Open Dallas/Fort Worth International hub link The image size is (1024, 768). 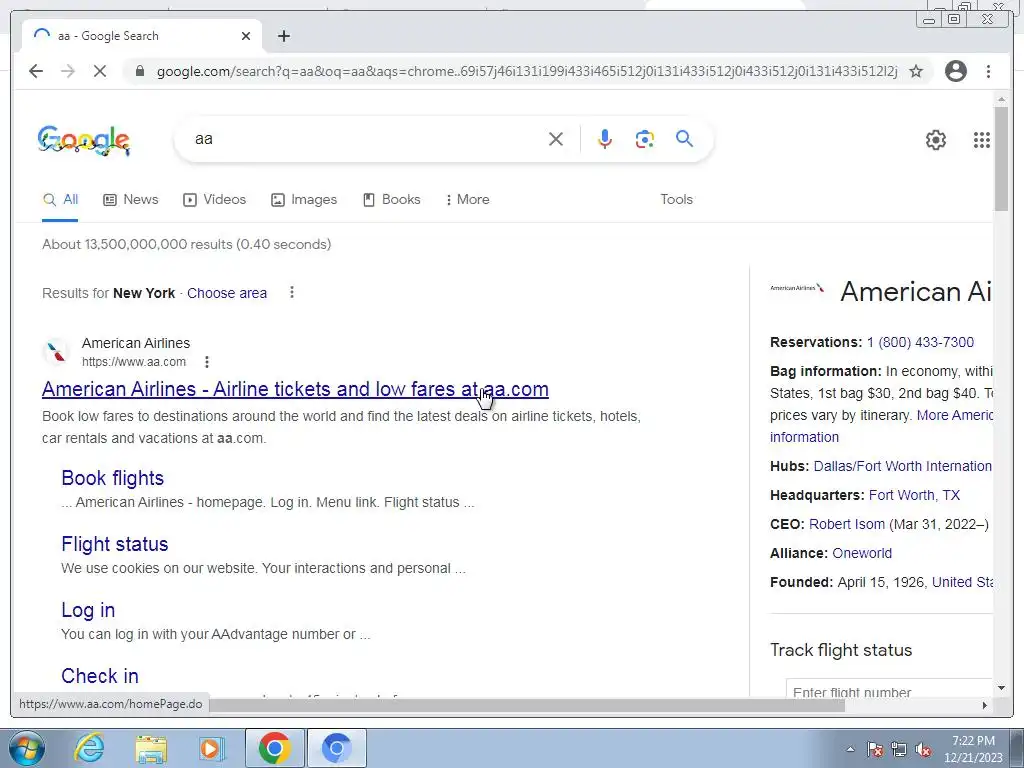pyautogui.click(x=903, y=466)
